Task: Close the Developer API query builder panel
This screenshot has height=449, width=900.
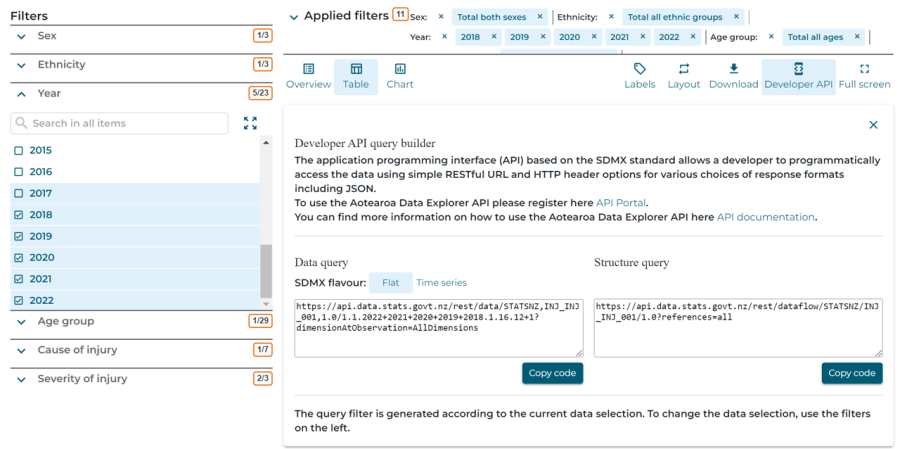Action: coord(873,125)
